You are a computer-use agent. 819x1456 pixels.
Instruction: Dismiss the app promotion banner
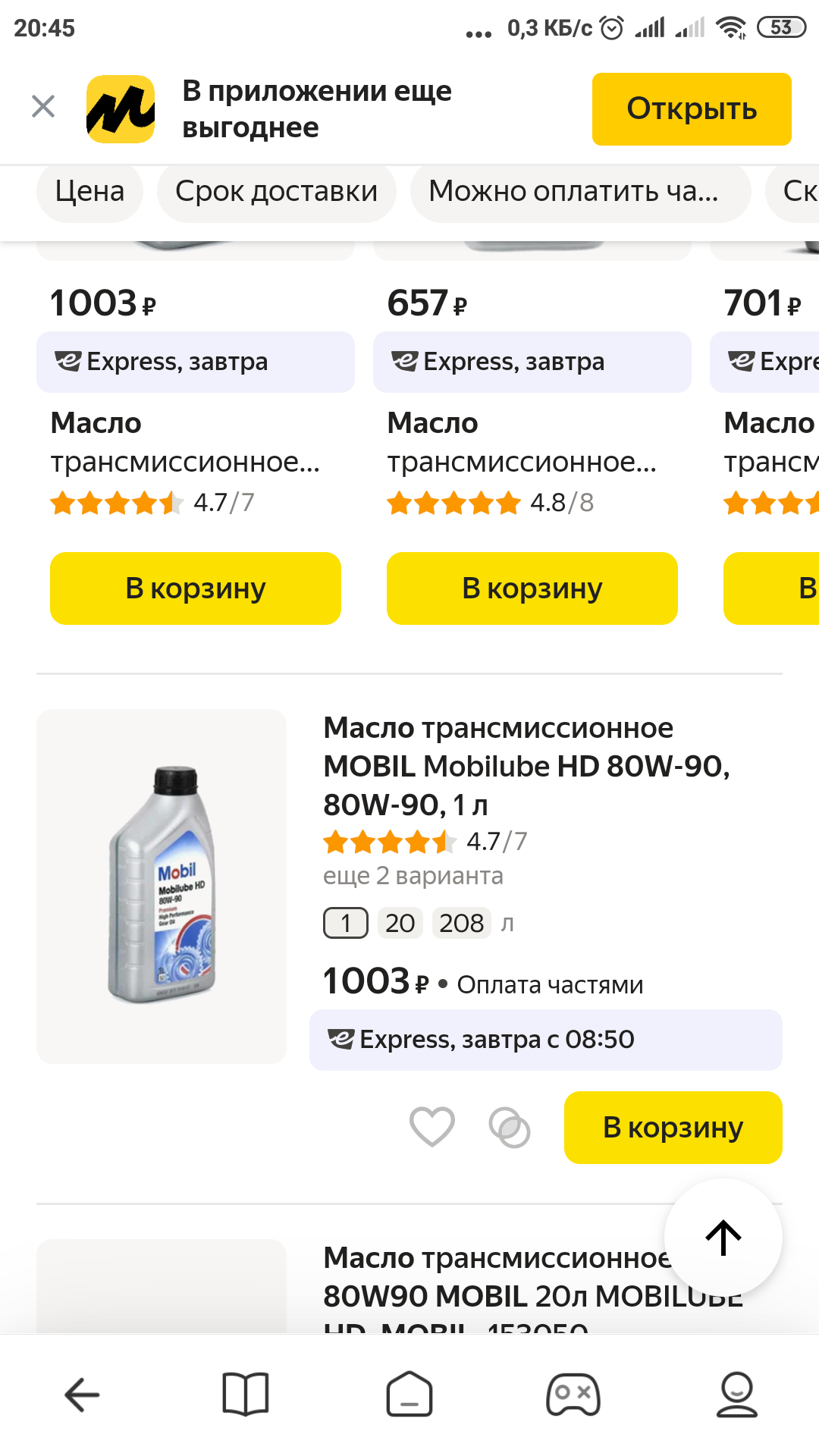pos(43,107)
